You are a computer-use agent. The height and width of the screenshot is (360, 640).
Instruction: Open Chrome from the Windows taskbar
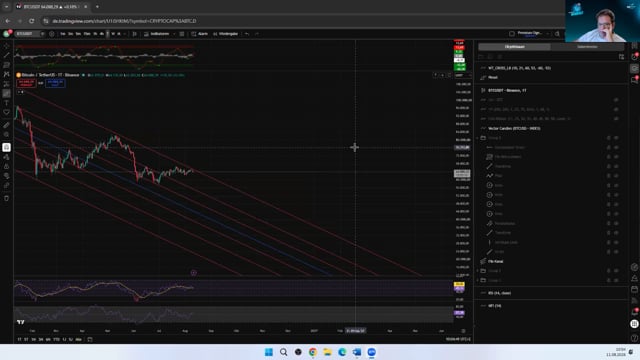click(313, 352)
